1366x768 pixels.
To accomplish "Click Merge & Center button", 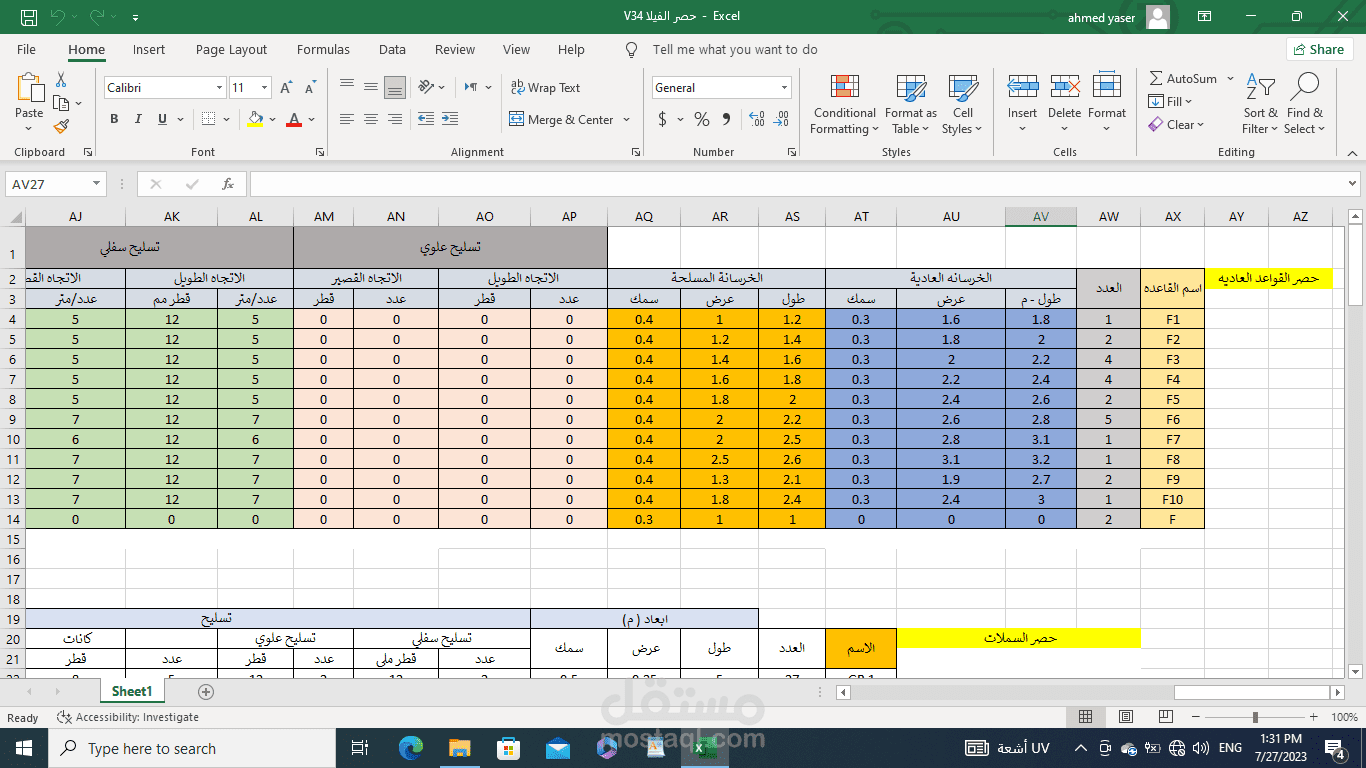I will click(562, 119).
